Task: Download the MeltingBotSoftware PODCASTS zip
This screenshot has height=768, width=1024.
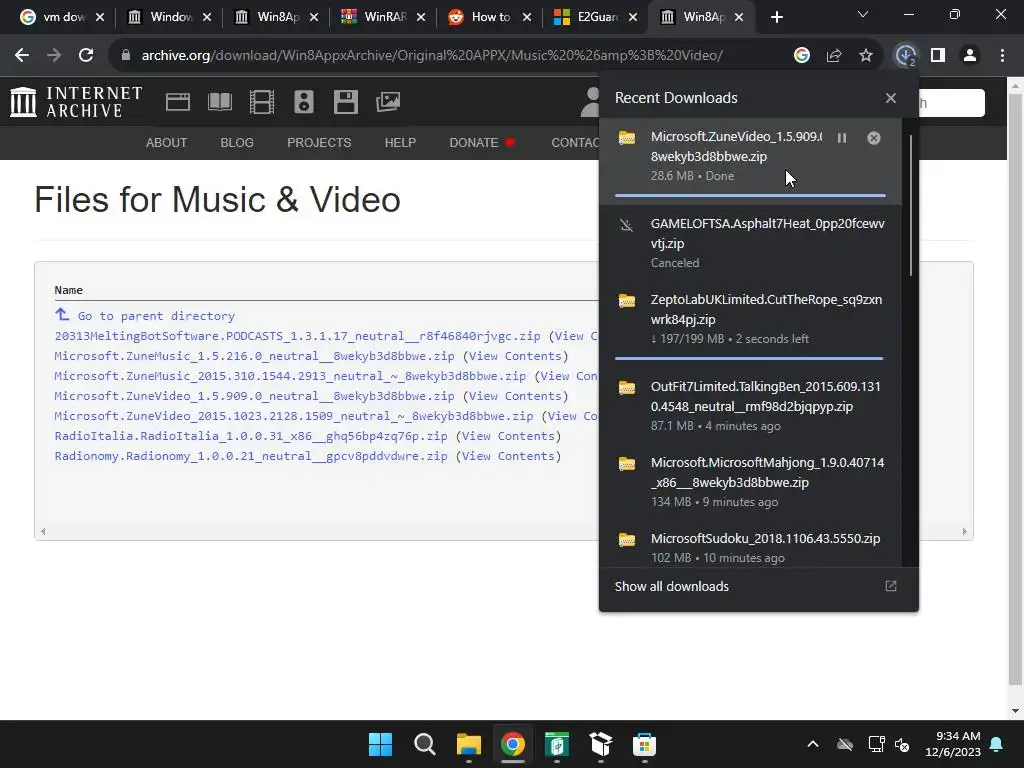Action: [x=297, y=336]
